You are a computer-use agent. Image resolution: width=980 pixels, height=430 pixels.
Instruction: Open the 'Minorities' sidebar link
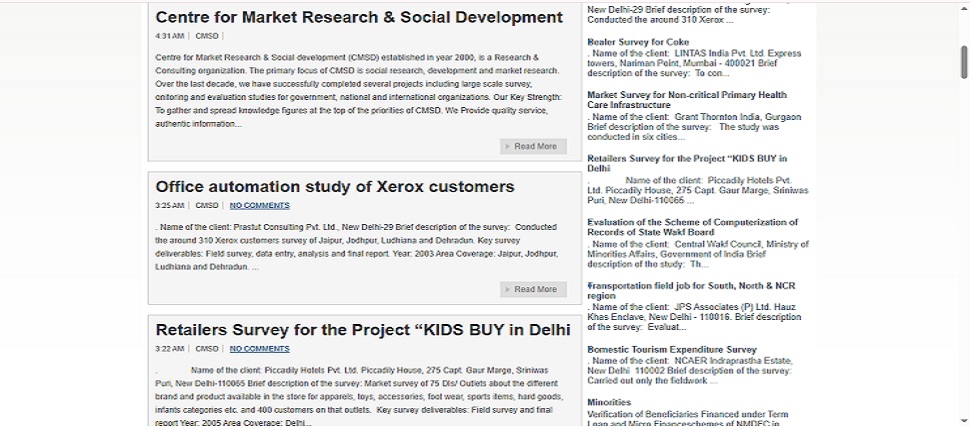[x=609, y=403]
